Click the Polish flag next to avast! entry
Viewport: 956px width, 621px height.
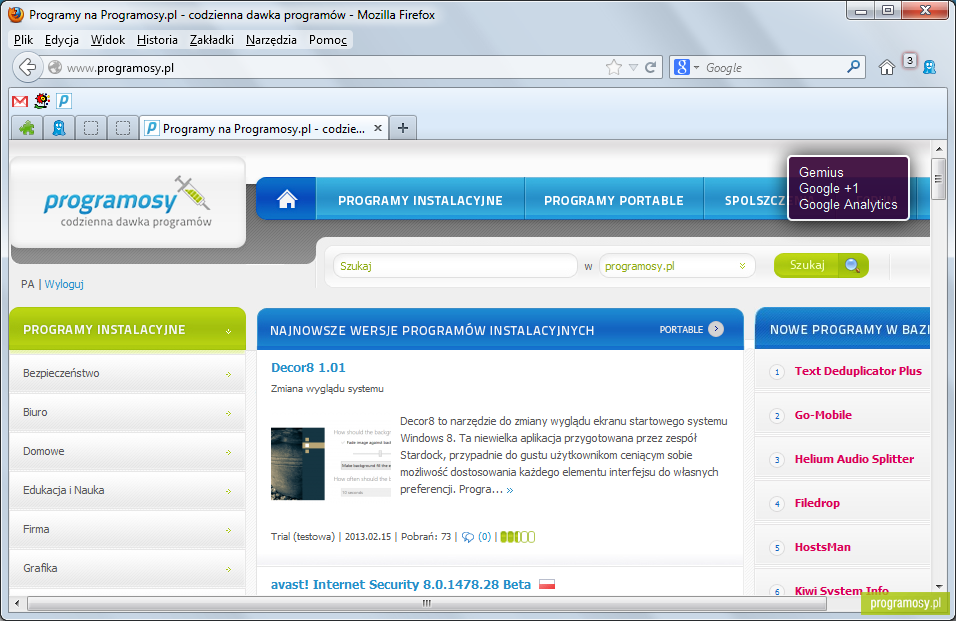coord(547,584)
